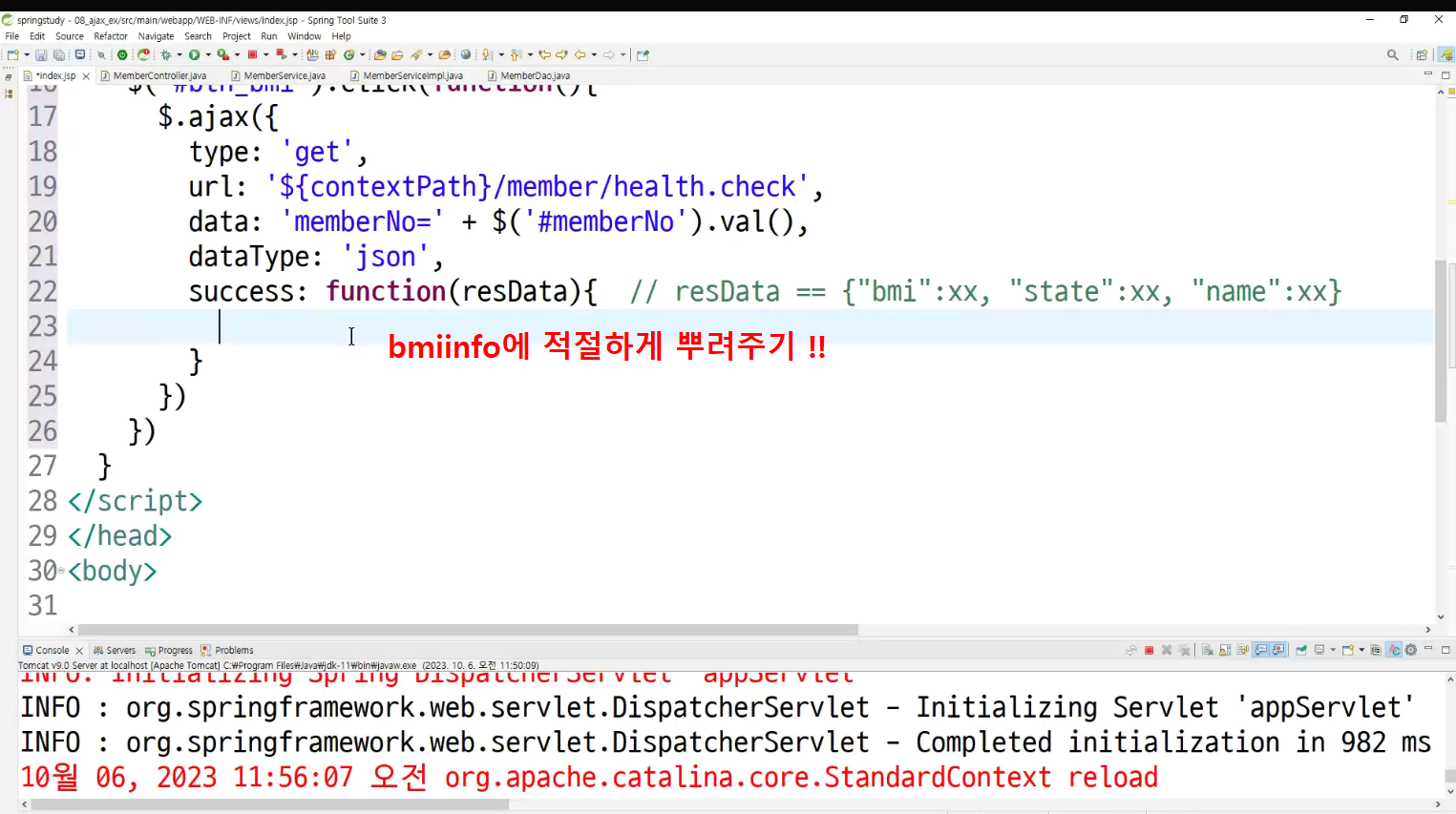This screenshot has width=1456, height=814.
Task: Open the File menu
Action: tap(12, 36)
